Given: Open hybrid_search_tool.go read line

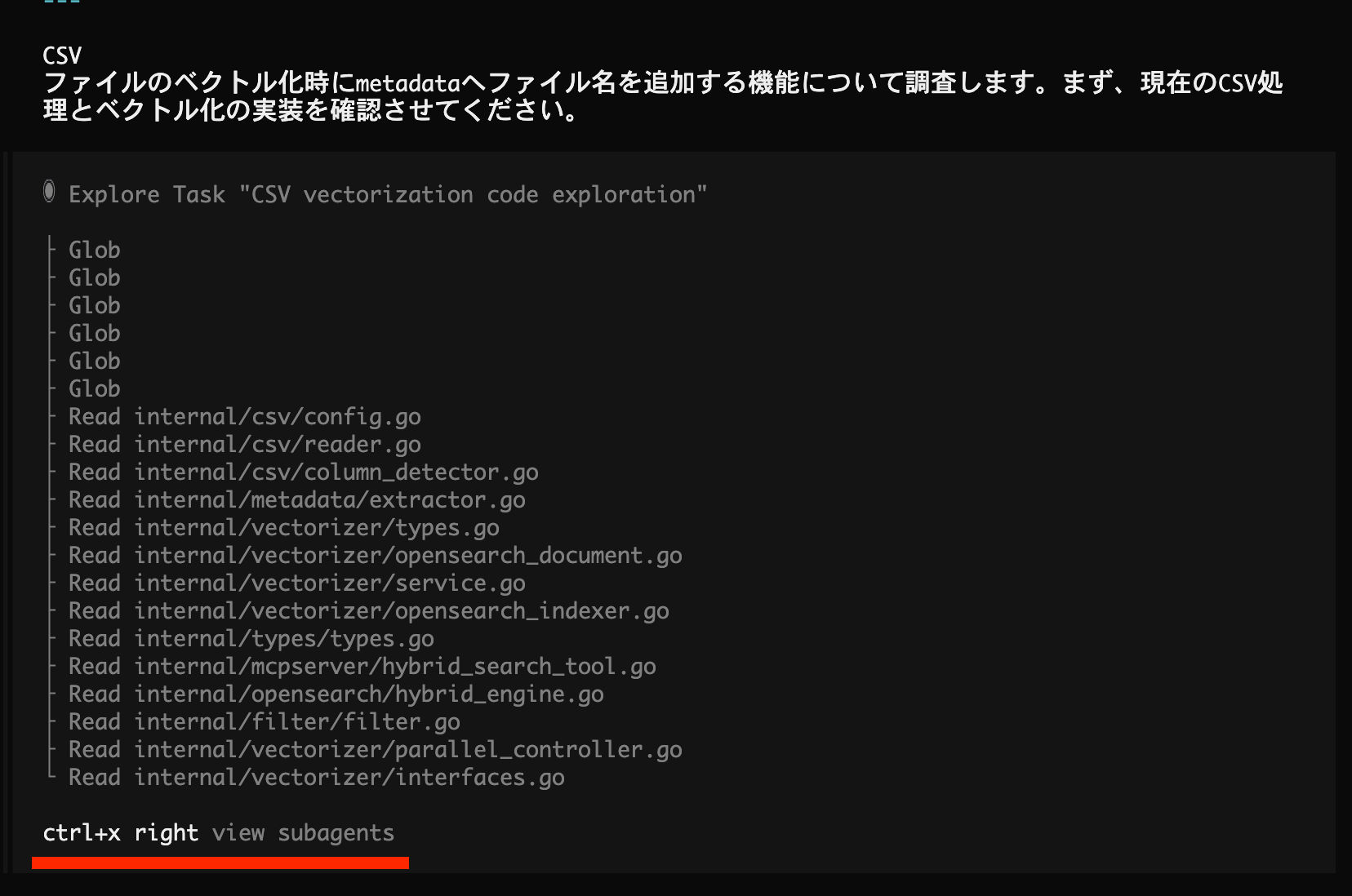Looking at the screenshot, I should [362, 666].
